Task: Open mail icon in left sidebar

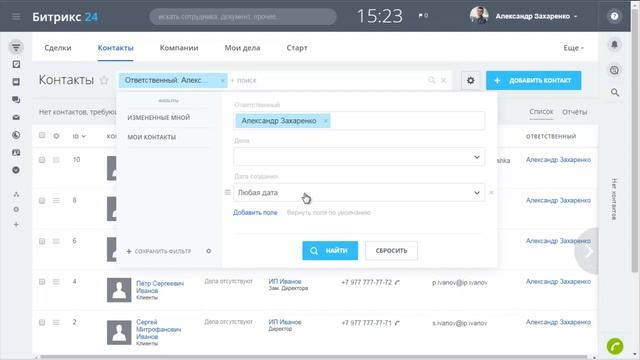Action: [x=16, y=118]
